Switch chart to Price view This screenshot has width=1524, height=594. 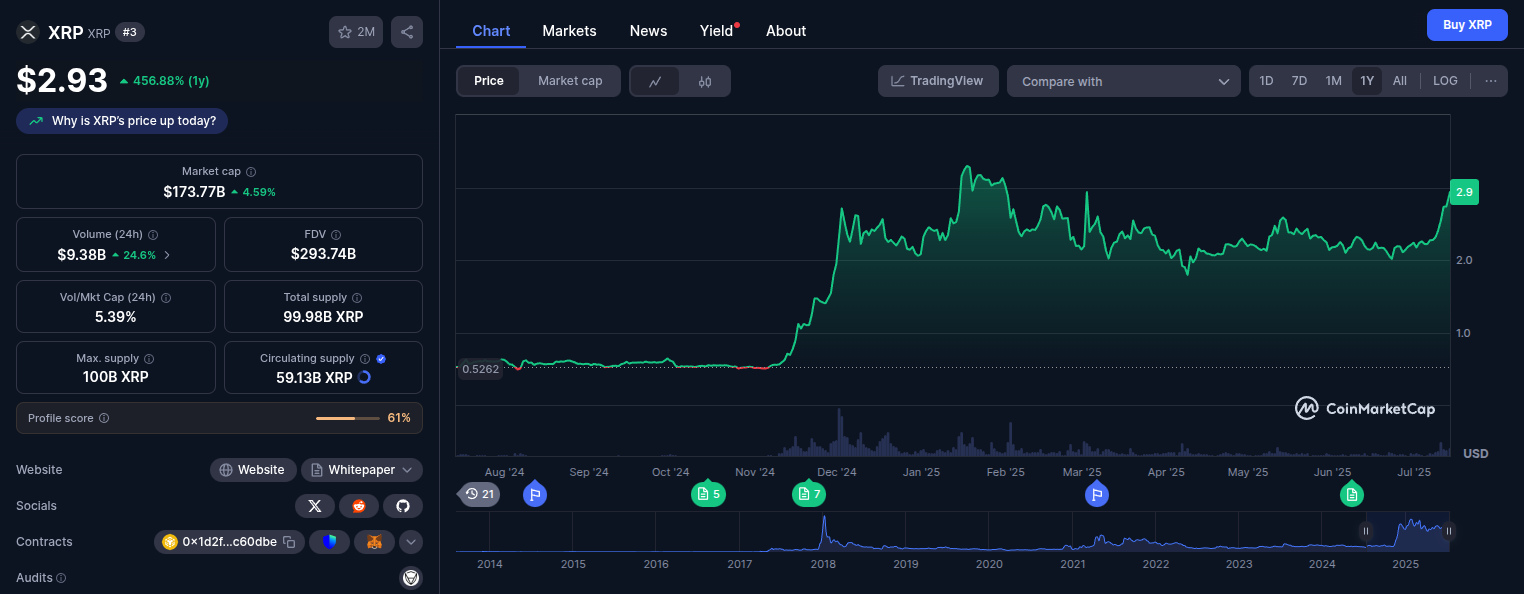[489, 81]
